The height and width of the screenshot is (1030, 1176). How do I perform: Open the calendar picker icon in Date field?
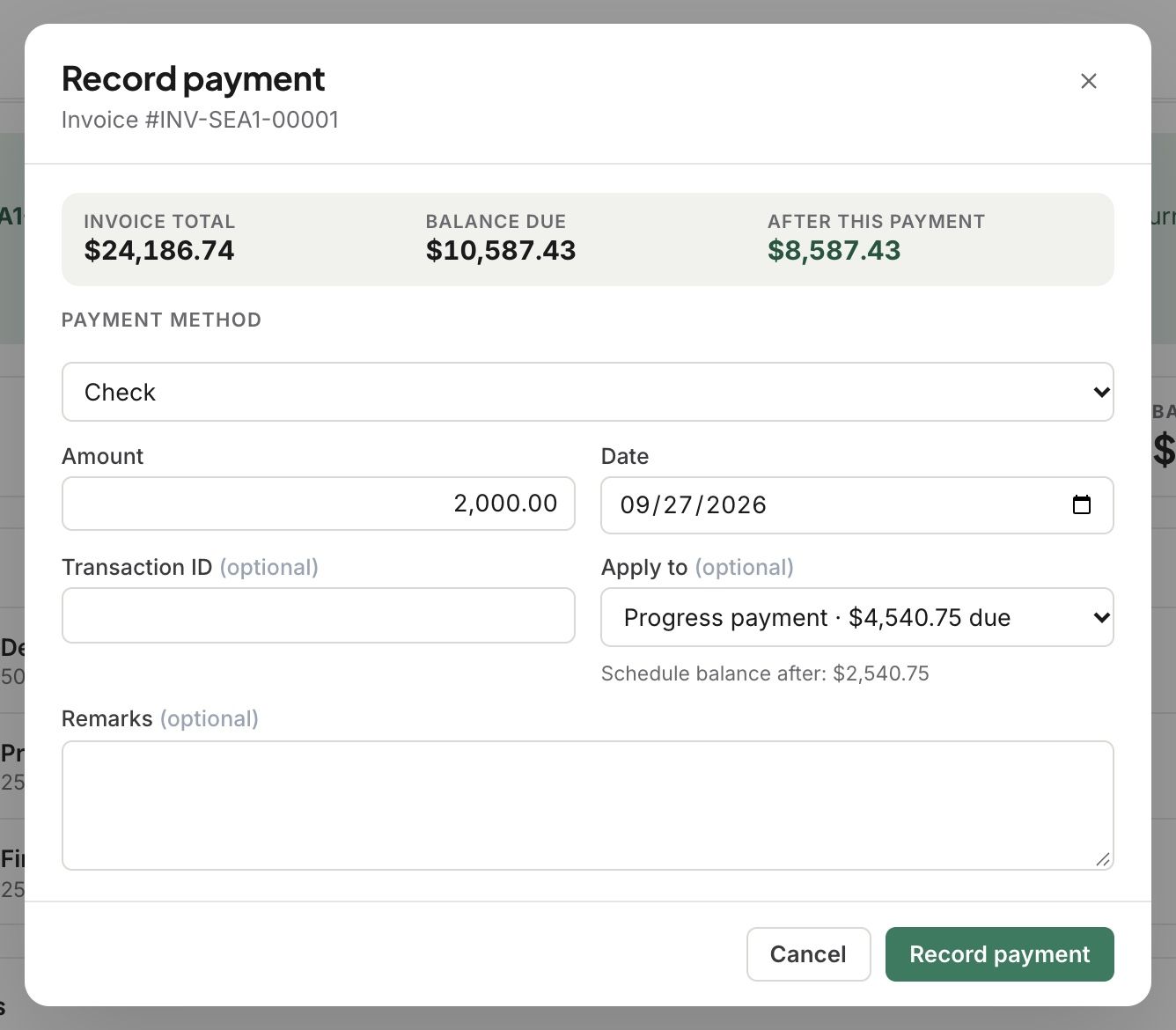point(1082,504)
